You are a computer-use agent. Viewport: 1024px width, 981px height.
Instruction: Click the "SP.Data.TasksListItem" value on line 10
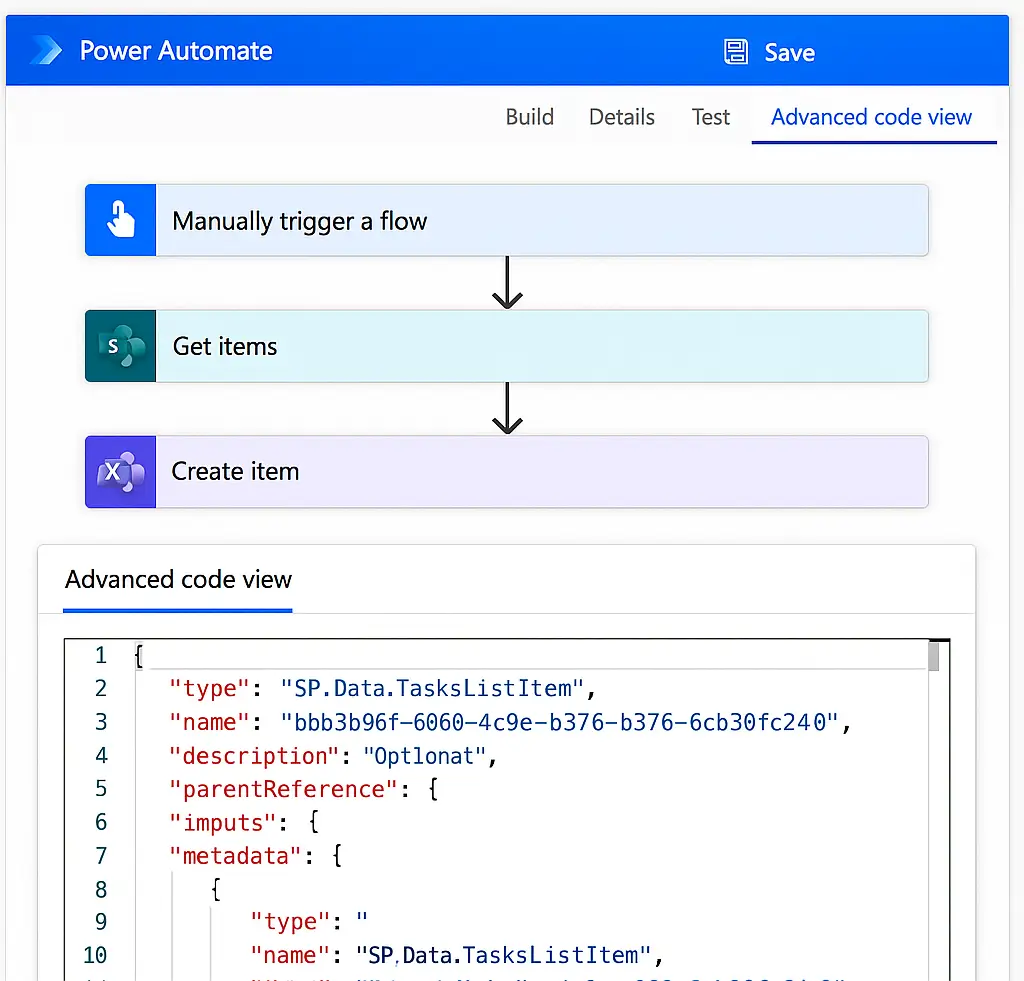pyautogui.click(x=504, y=956)
